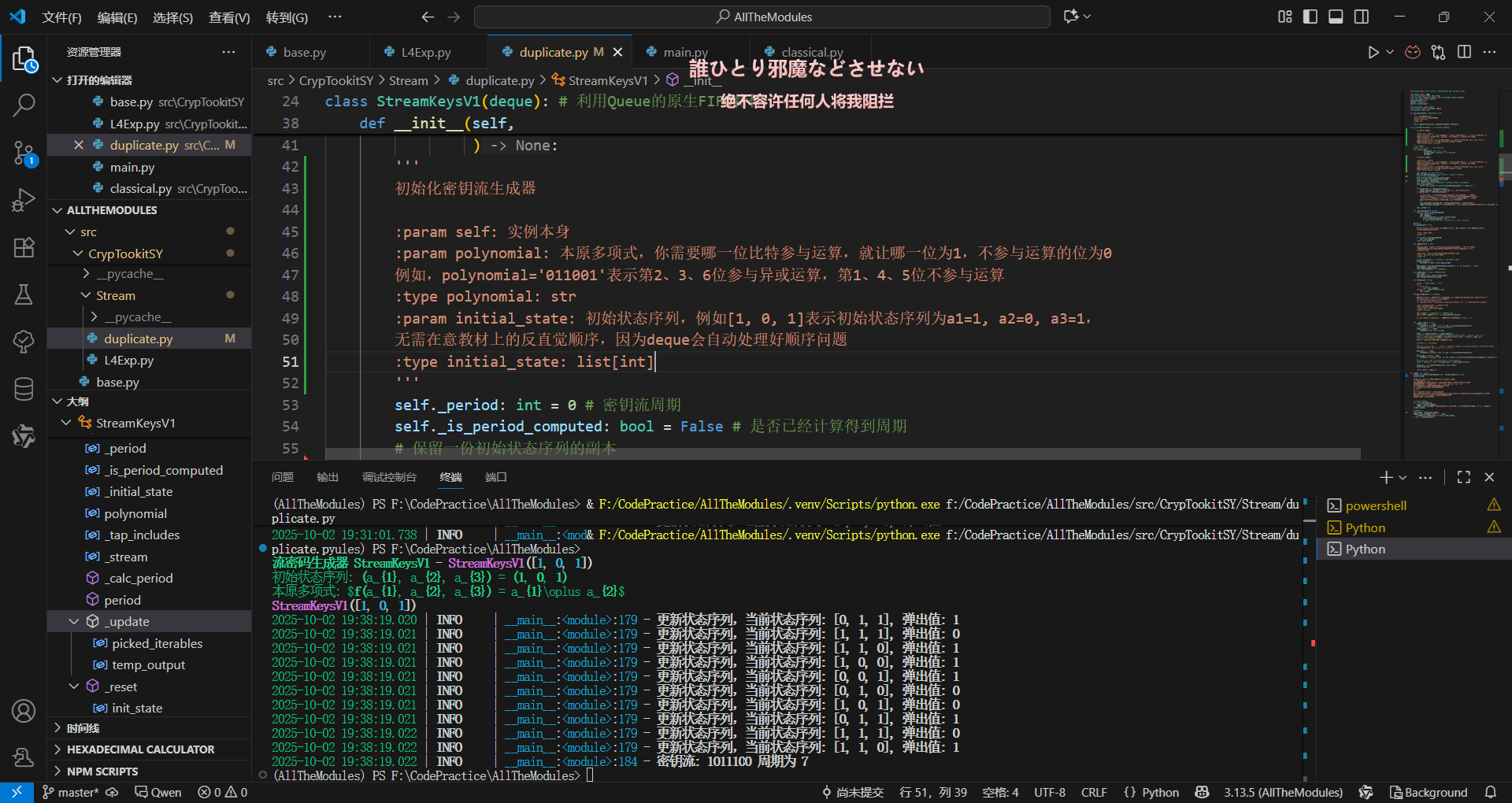Open the 调试控制台 panel tab
This screenshot has height=803, width=1512.
click(x=389, y=477)
